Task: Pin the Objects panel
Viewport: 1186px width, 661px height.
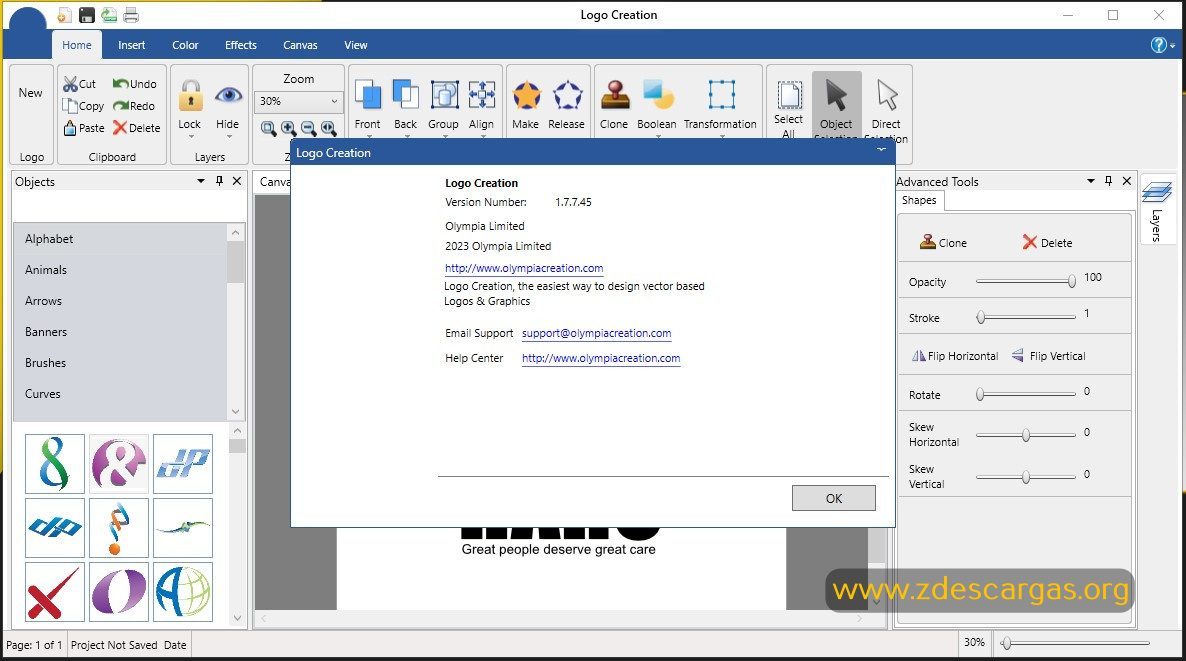Action: click(219, 181)
